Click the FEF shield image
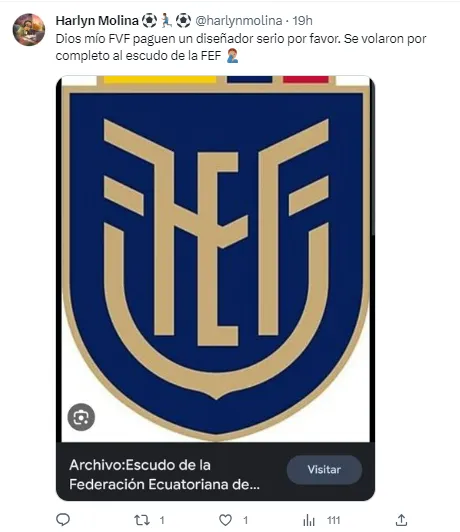The image size is (460, 532). pyautogui.click(x=216, y=259)
